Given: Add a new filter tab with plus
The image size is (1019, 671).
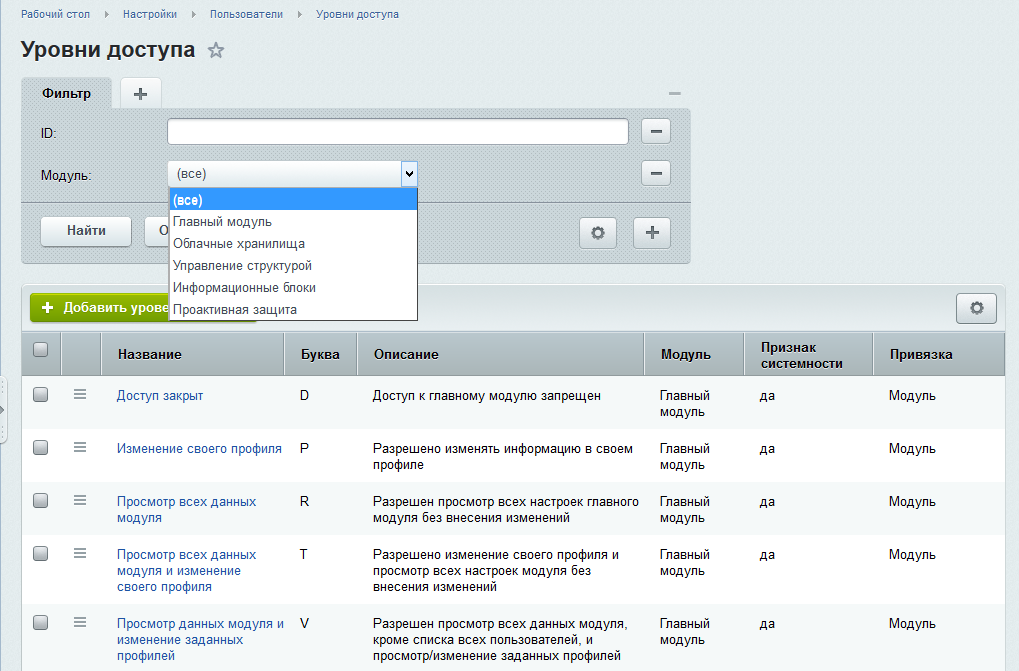Looking at the screenshot, I should click(x=140, y=94).
